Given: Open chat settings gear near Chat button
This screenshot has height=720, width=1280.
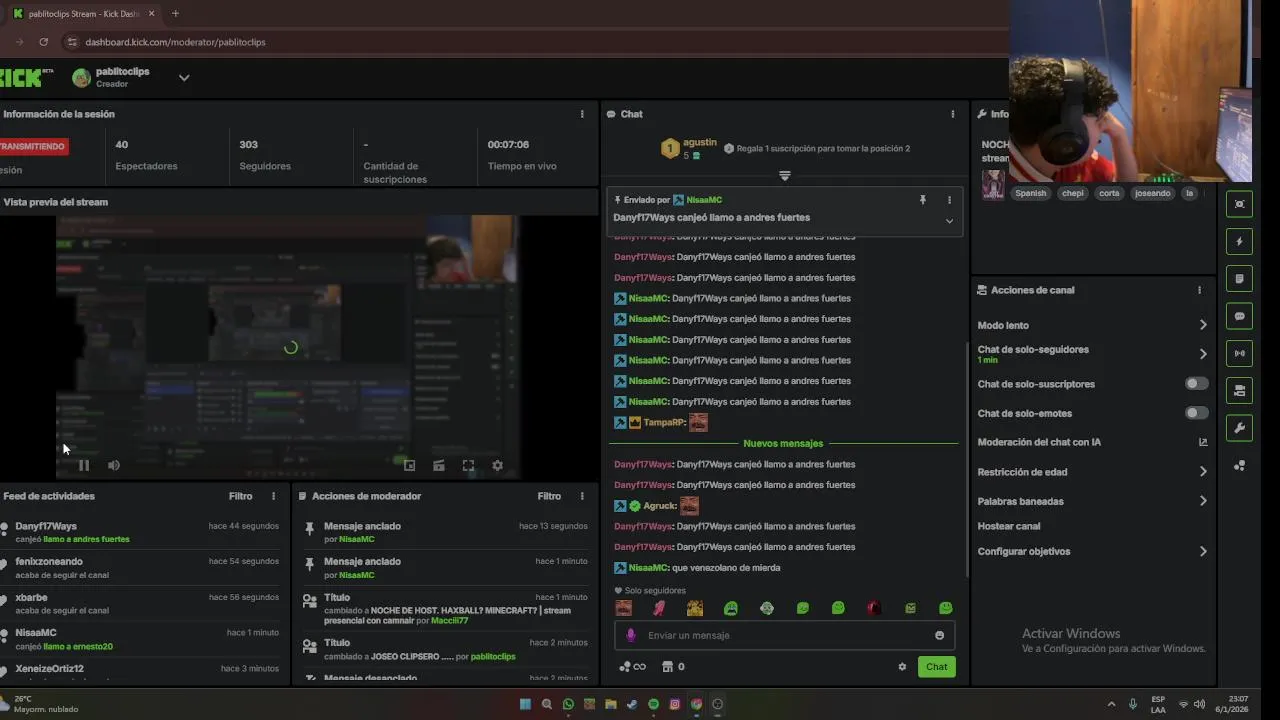Looking at the screenshot, I should pos(902,667).
